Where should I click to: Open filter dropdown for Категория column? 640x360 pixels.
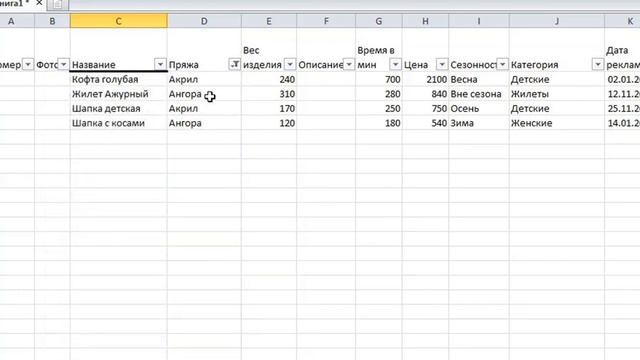[x=598, y=64]
